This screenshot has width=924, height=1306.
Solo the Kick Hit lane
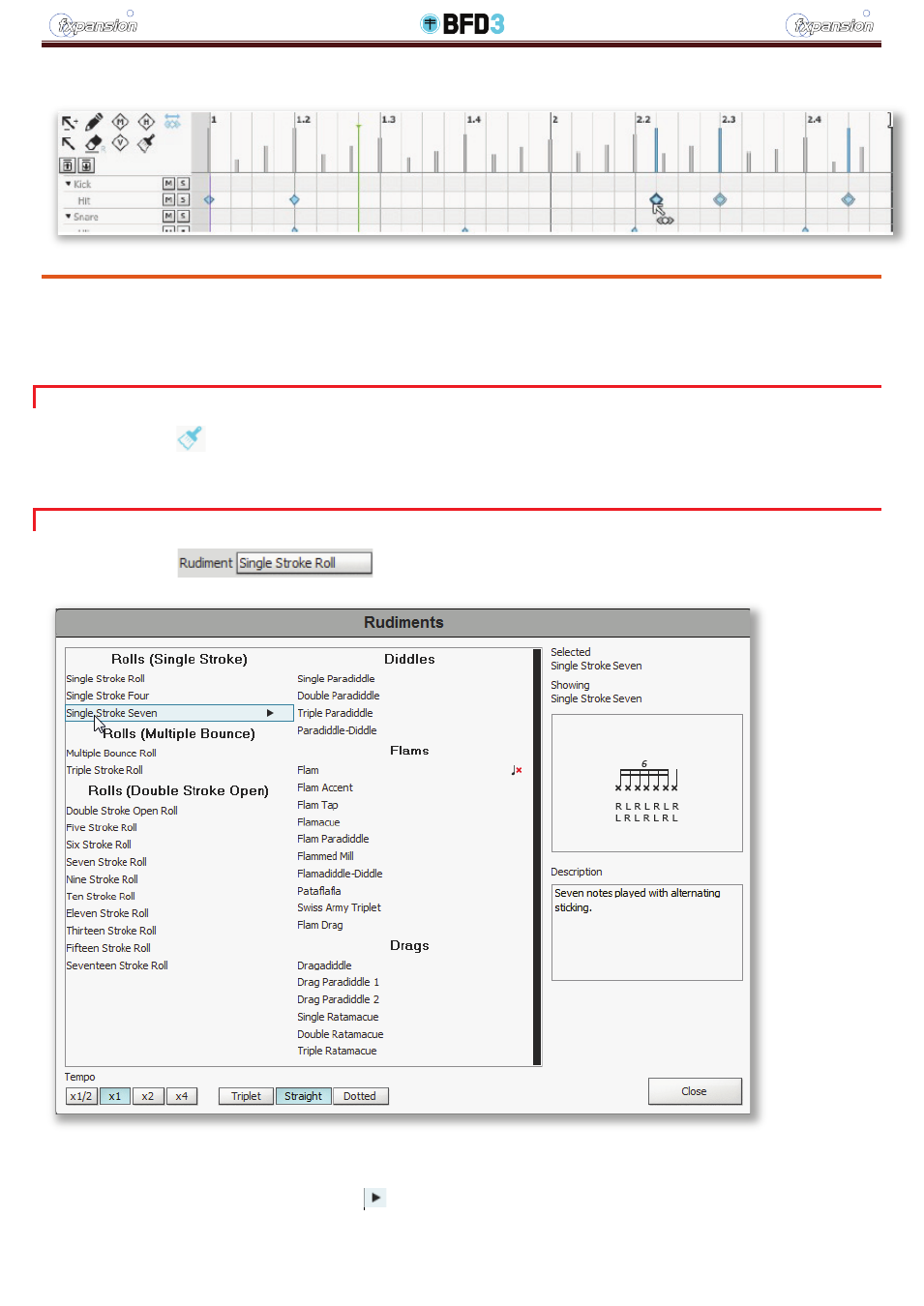(183, 200)
